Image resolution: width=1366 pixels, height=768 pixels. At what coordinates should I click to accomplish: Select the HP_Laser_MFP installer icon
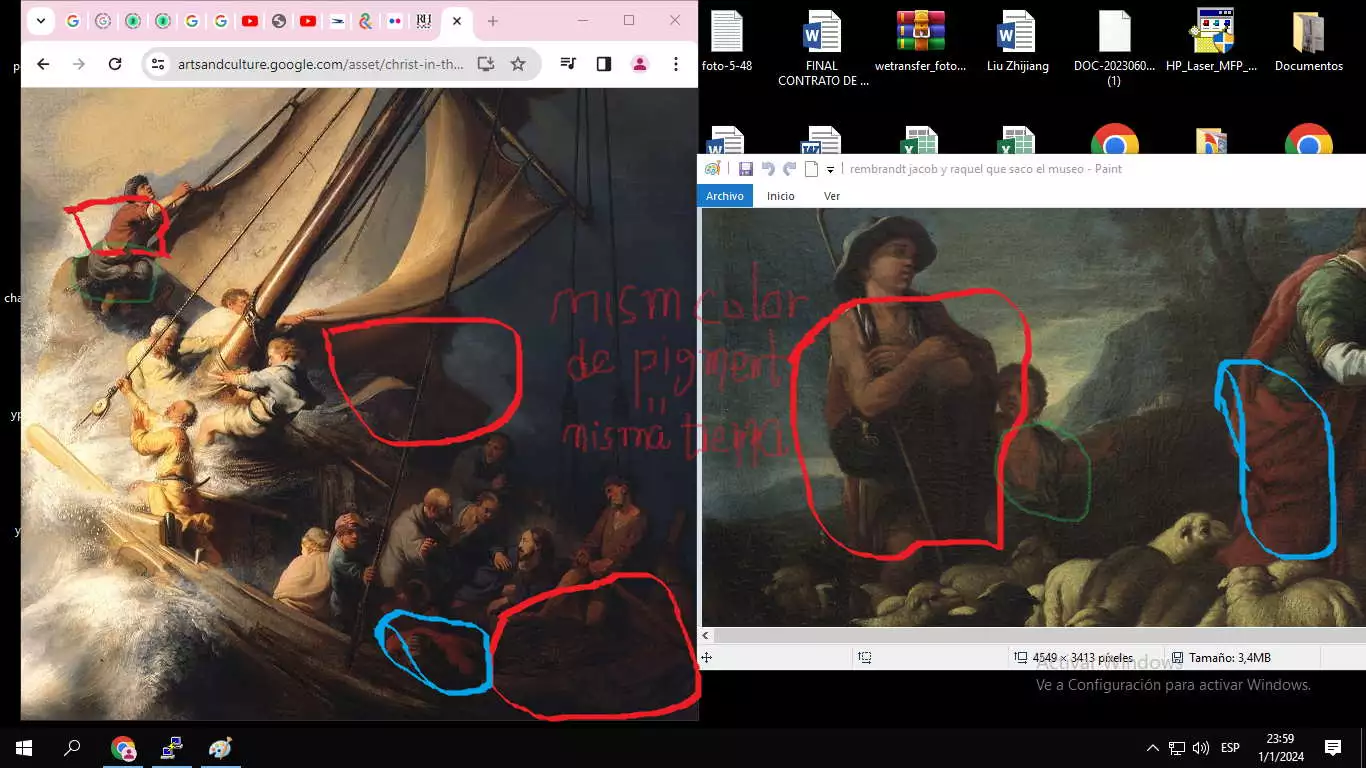pyautogui.click(x=1211, y=42)
